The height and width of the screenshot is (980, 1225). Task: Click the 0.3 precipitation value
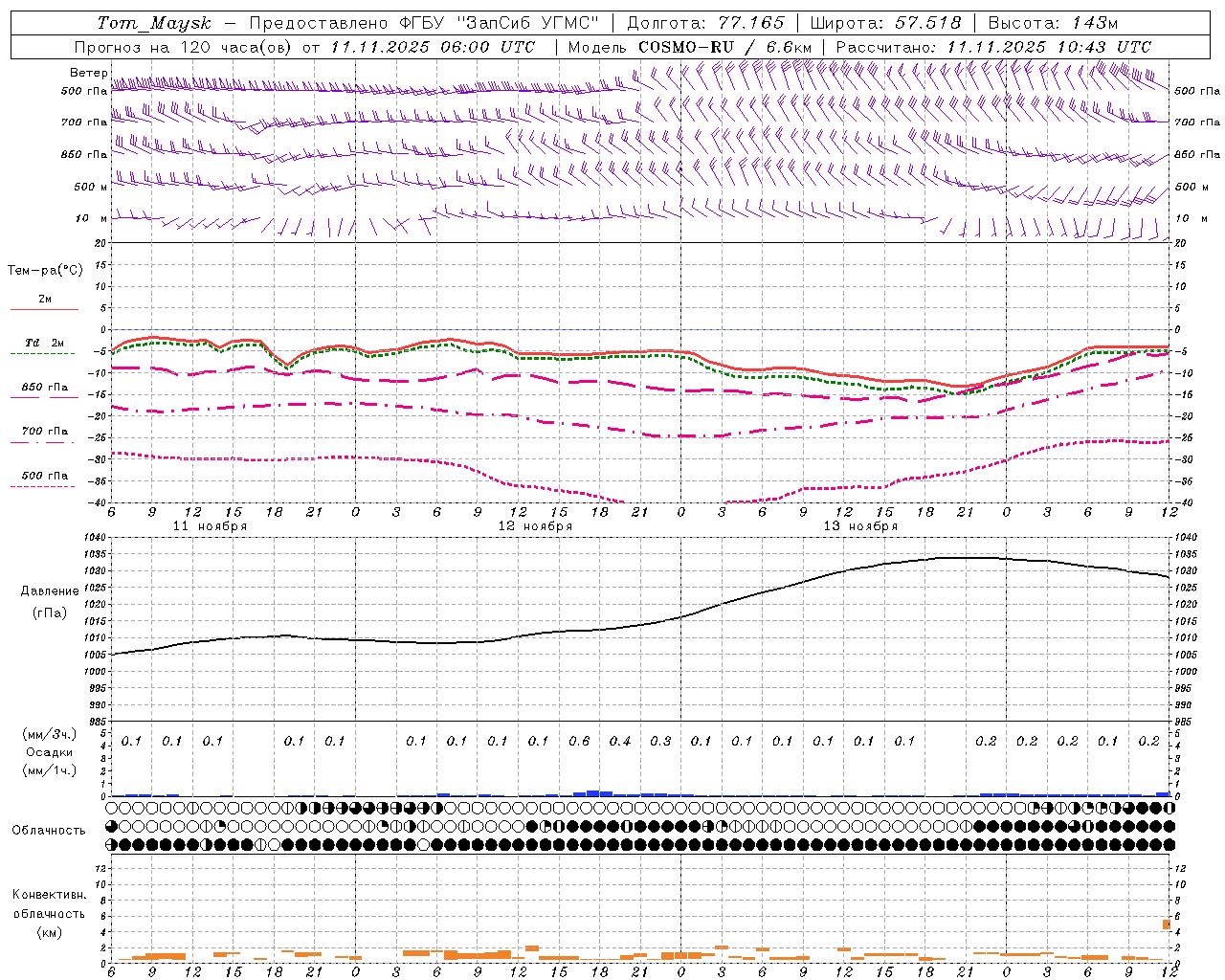coord(660,741)
